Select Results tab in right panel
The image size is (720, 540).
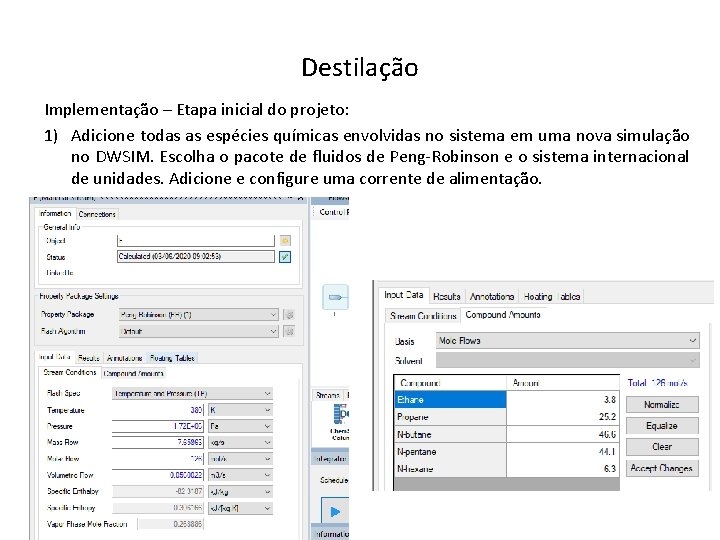click(446, 297)
